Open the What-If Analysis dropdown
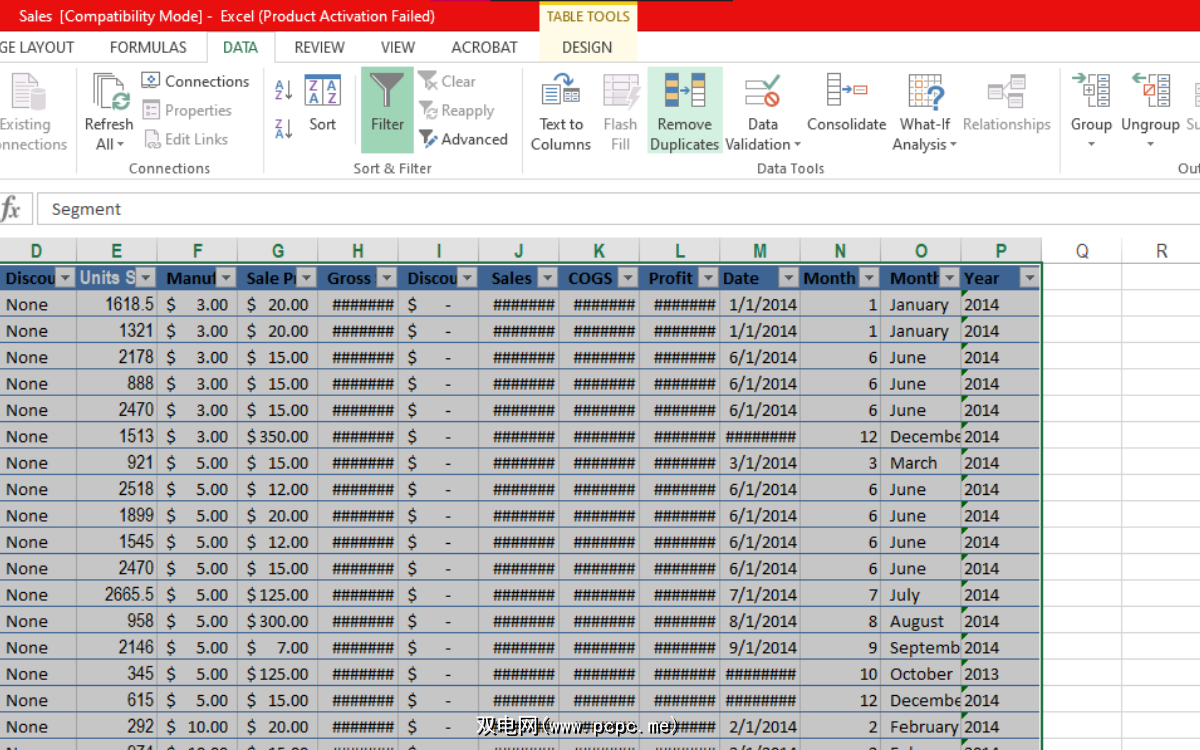Viewport: 1200px width, 750px height. [x=925, y=144]
